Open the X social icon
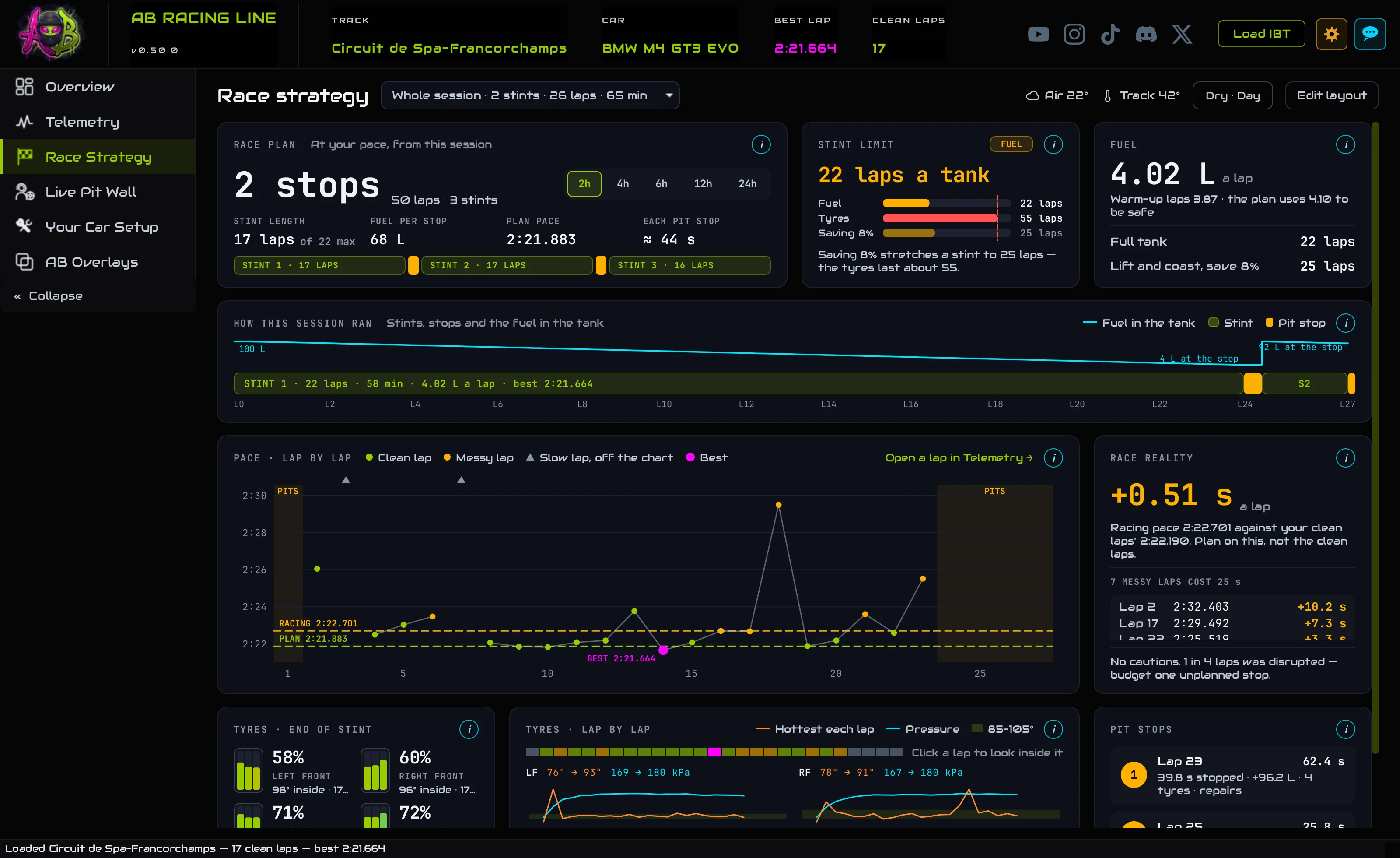Viewport: 1400px width, 858px height. (1182, 34)
